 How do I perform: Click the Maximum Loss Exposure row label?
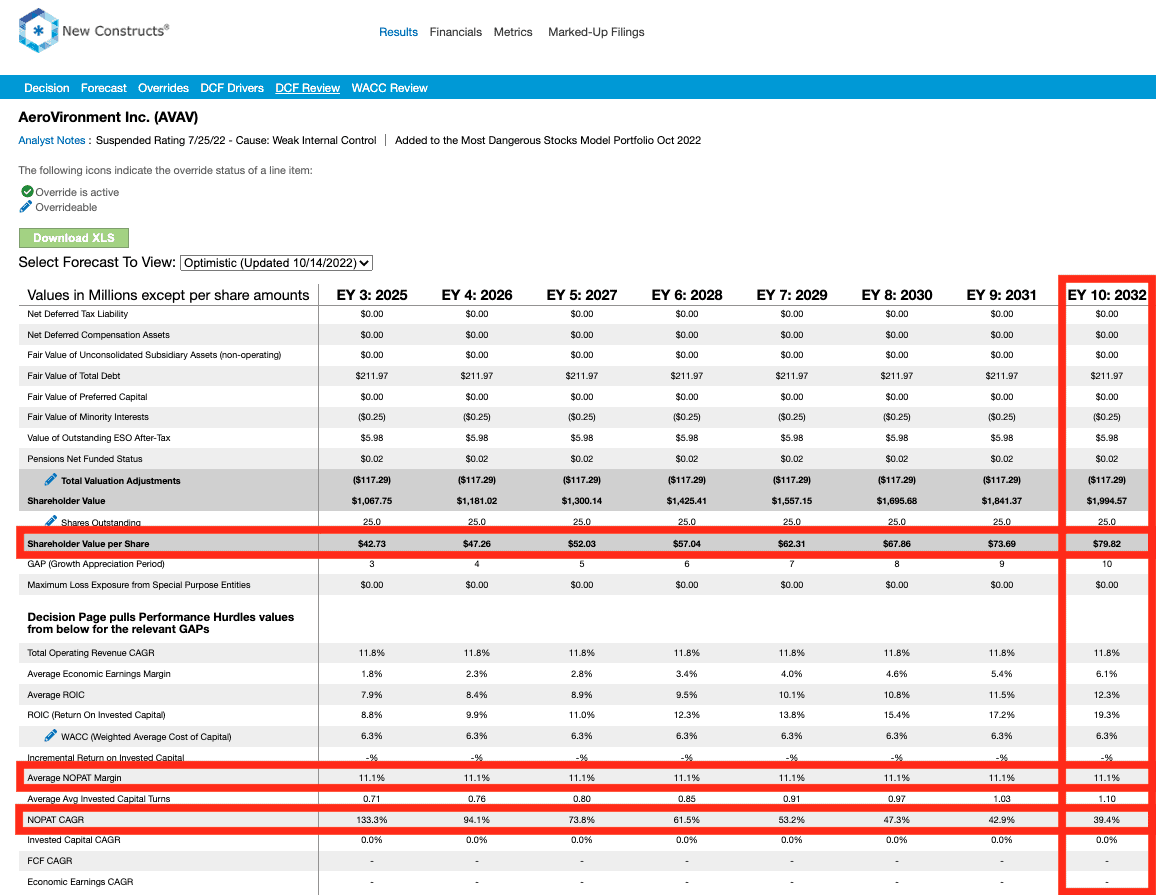click(x=139, y=585)
